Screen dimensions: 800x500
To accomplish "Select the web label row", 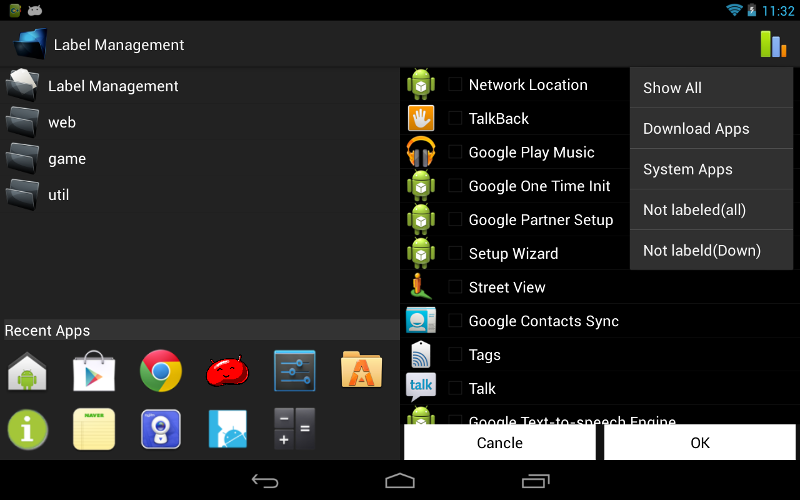I will (200, 122).
